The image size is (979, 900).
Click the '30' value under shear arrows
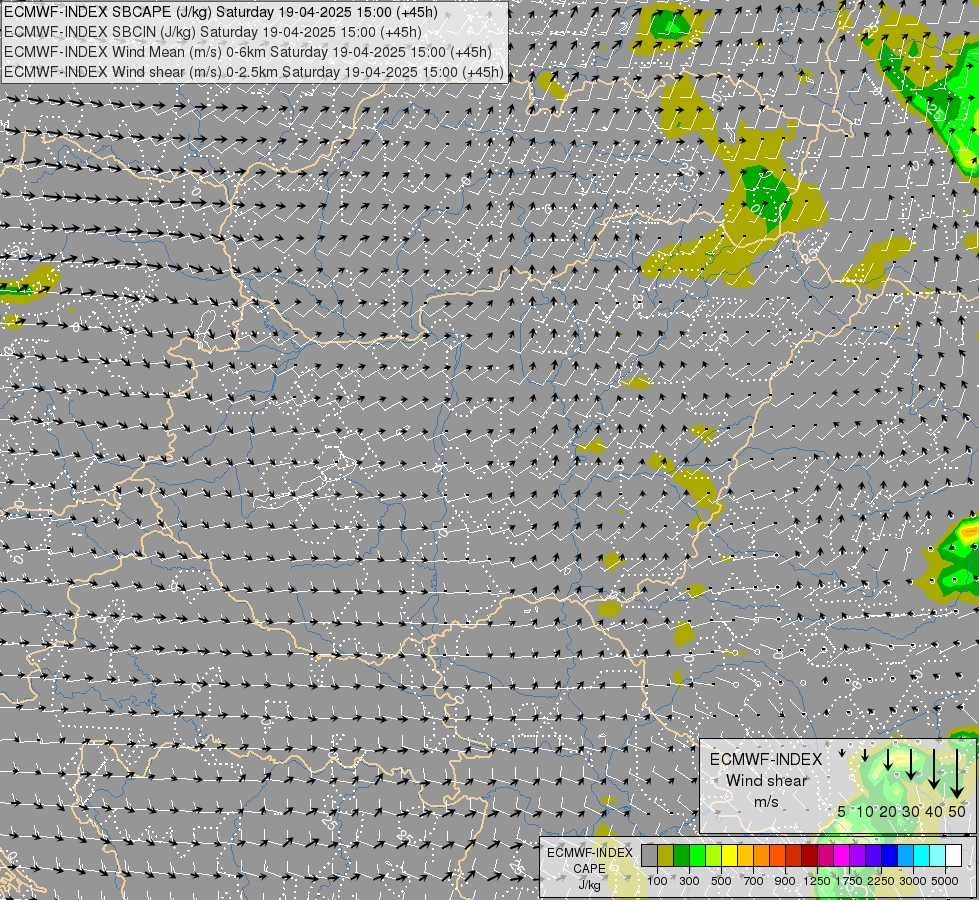point(911,811)
